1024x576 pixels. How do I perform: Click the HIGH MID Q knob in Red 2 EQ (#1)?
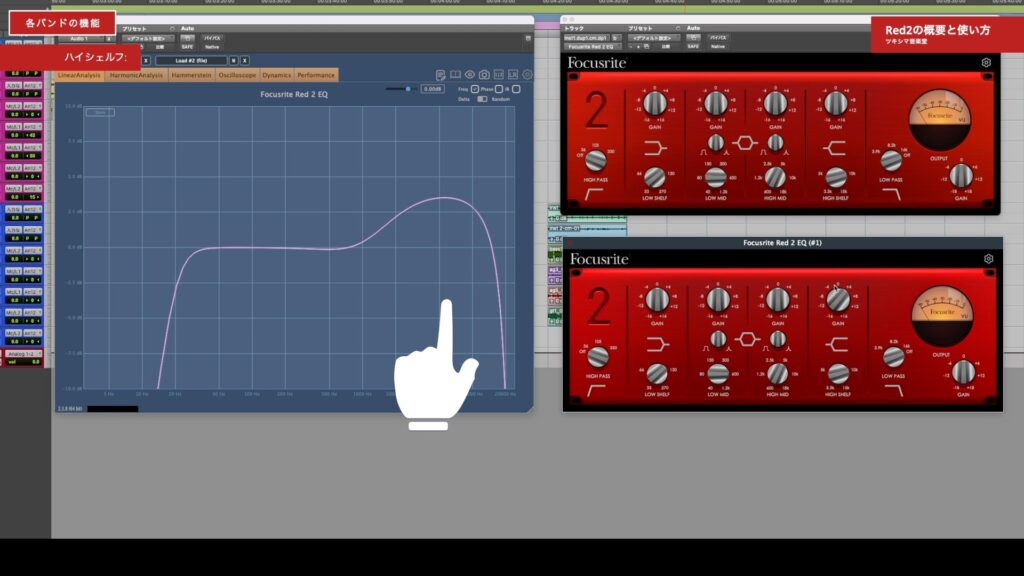coord(778,339)
